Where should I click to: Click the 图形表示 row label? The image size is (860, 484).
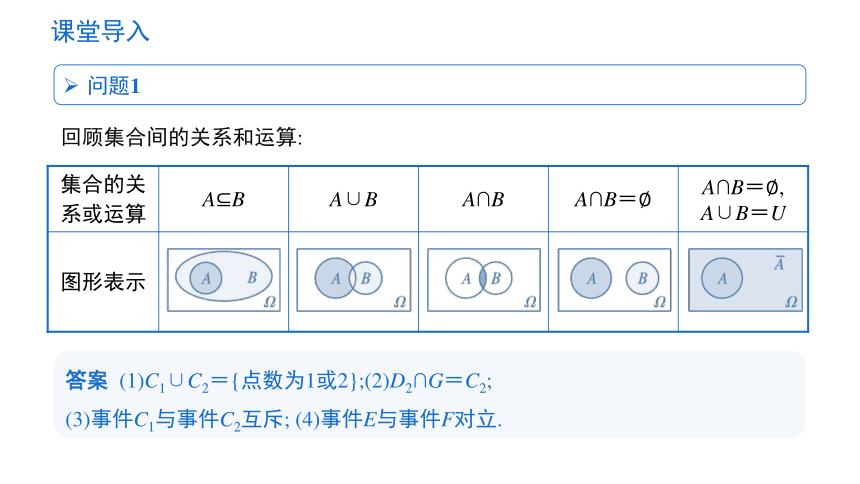[103, 282]
